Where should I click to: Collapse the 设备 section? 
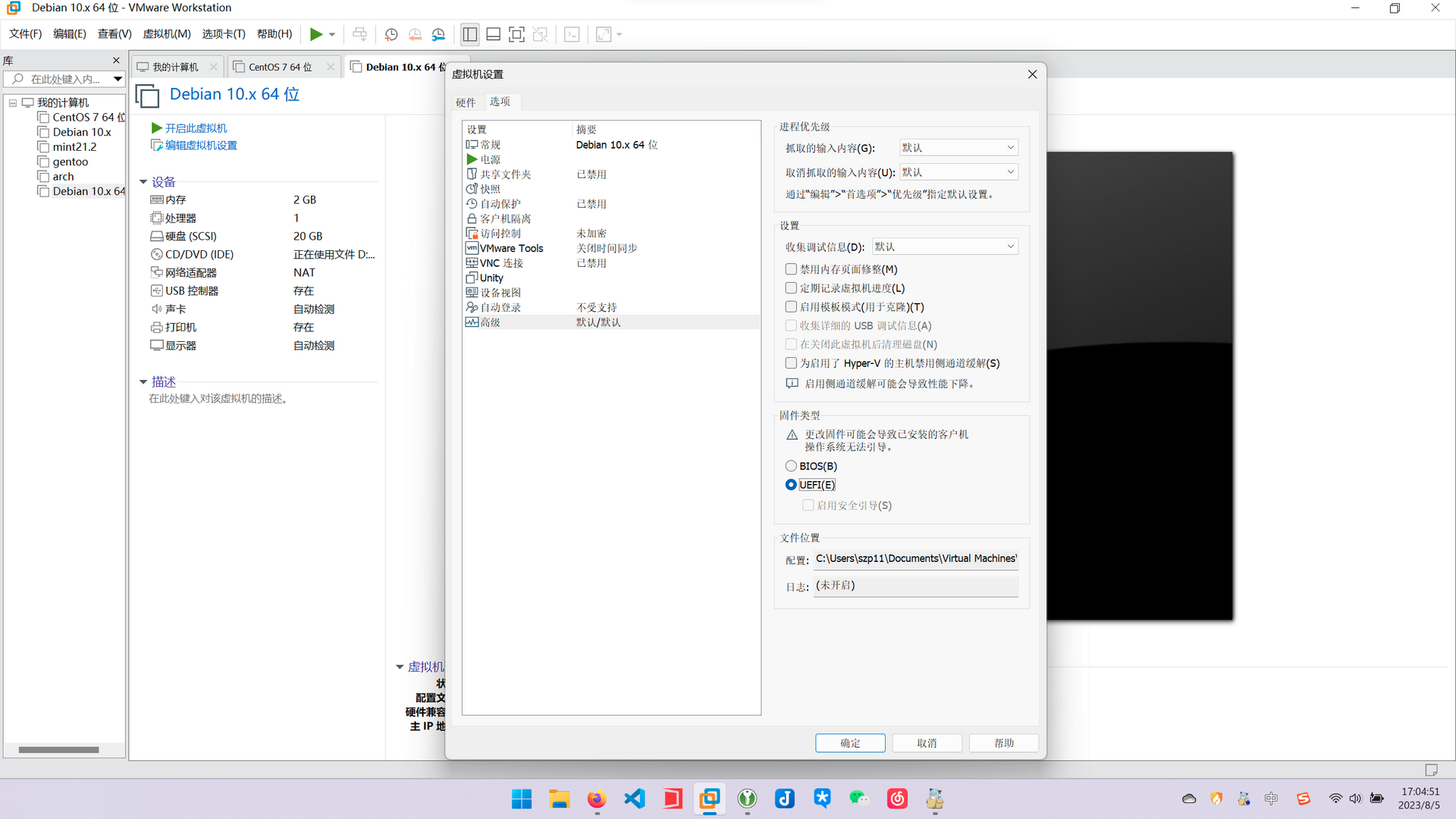[x=143, y=182]
